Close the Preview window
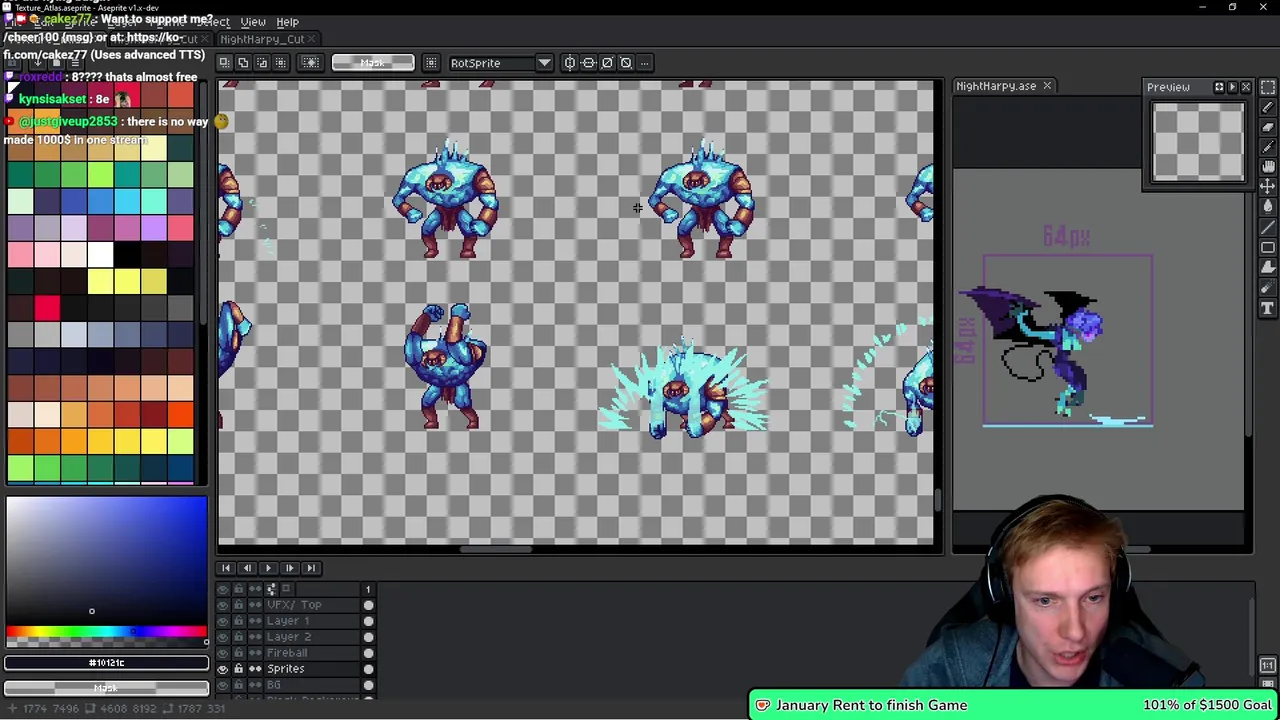This screenshot has width=1280, height=720. [x=1245, y=87]
